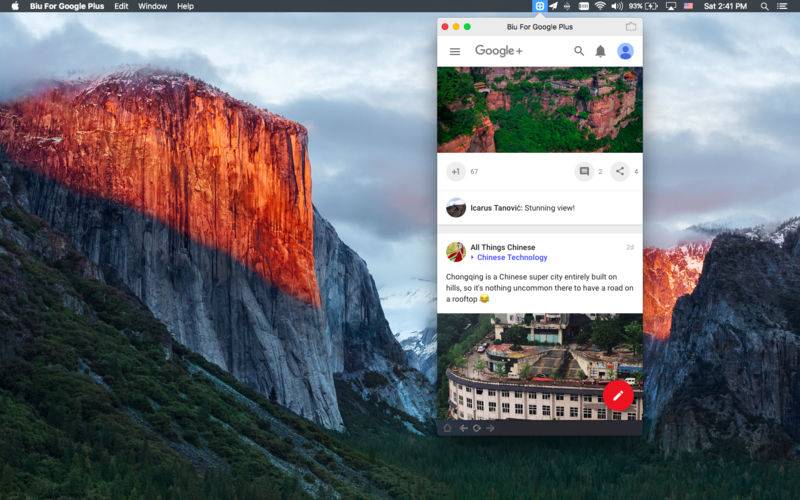Open the green cliff landscape photo
800x500 pixels.
tap(540, 110)
